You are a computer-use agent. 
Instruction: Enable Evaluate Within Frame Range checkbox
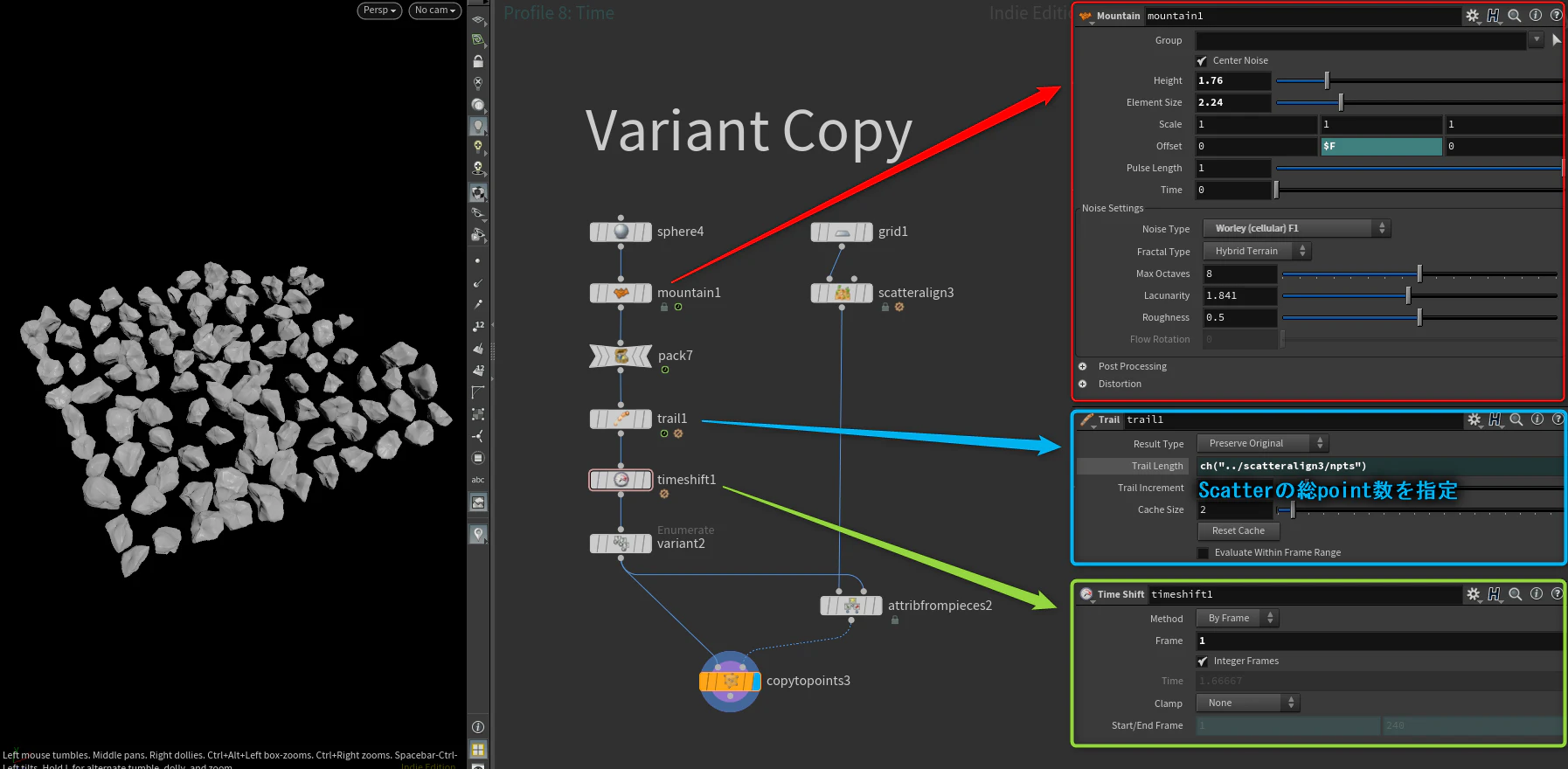(x=1204, y=553)
